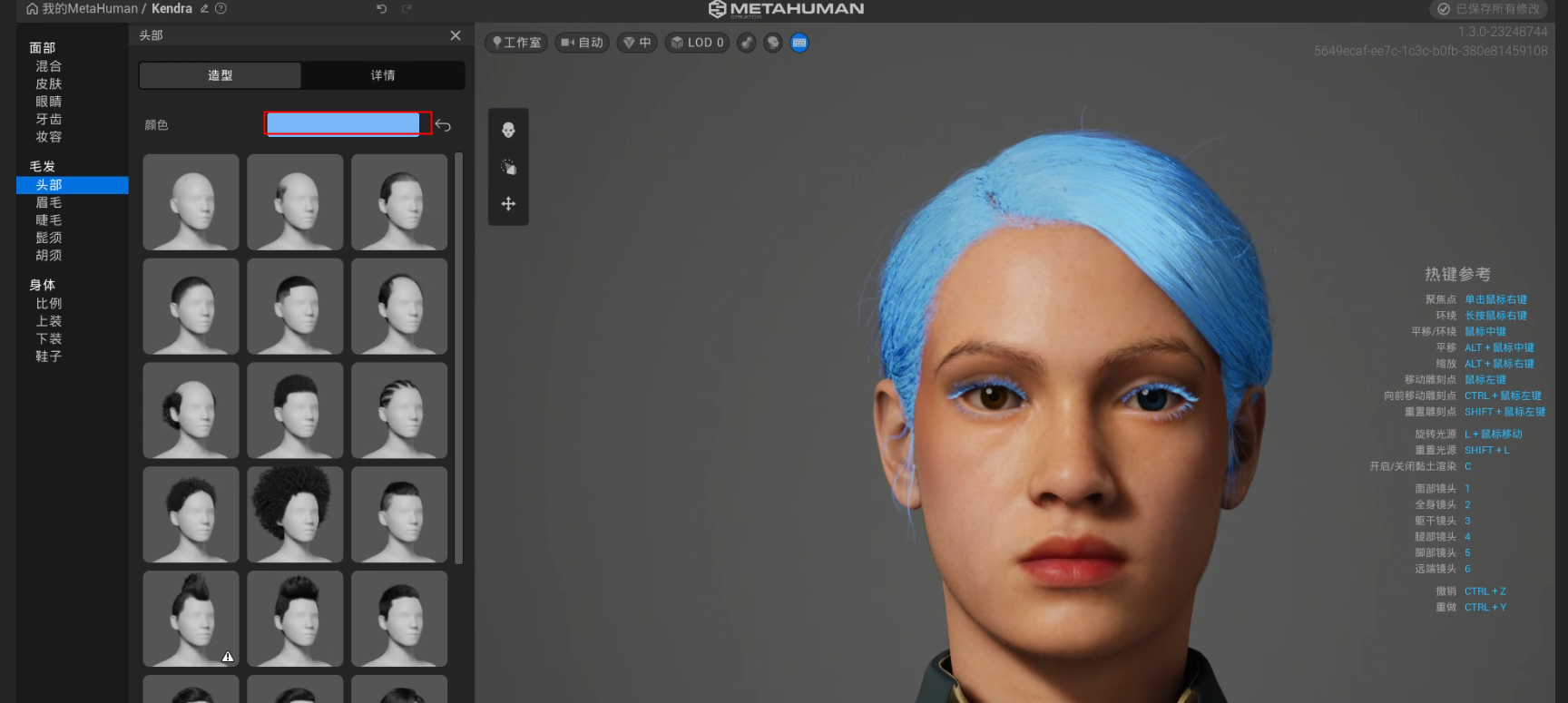Screen dimensions: 1568x703
Task: Select the cornrows hairstyle thumbnail
Action: [x=399, y=411]
